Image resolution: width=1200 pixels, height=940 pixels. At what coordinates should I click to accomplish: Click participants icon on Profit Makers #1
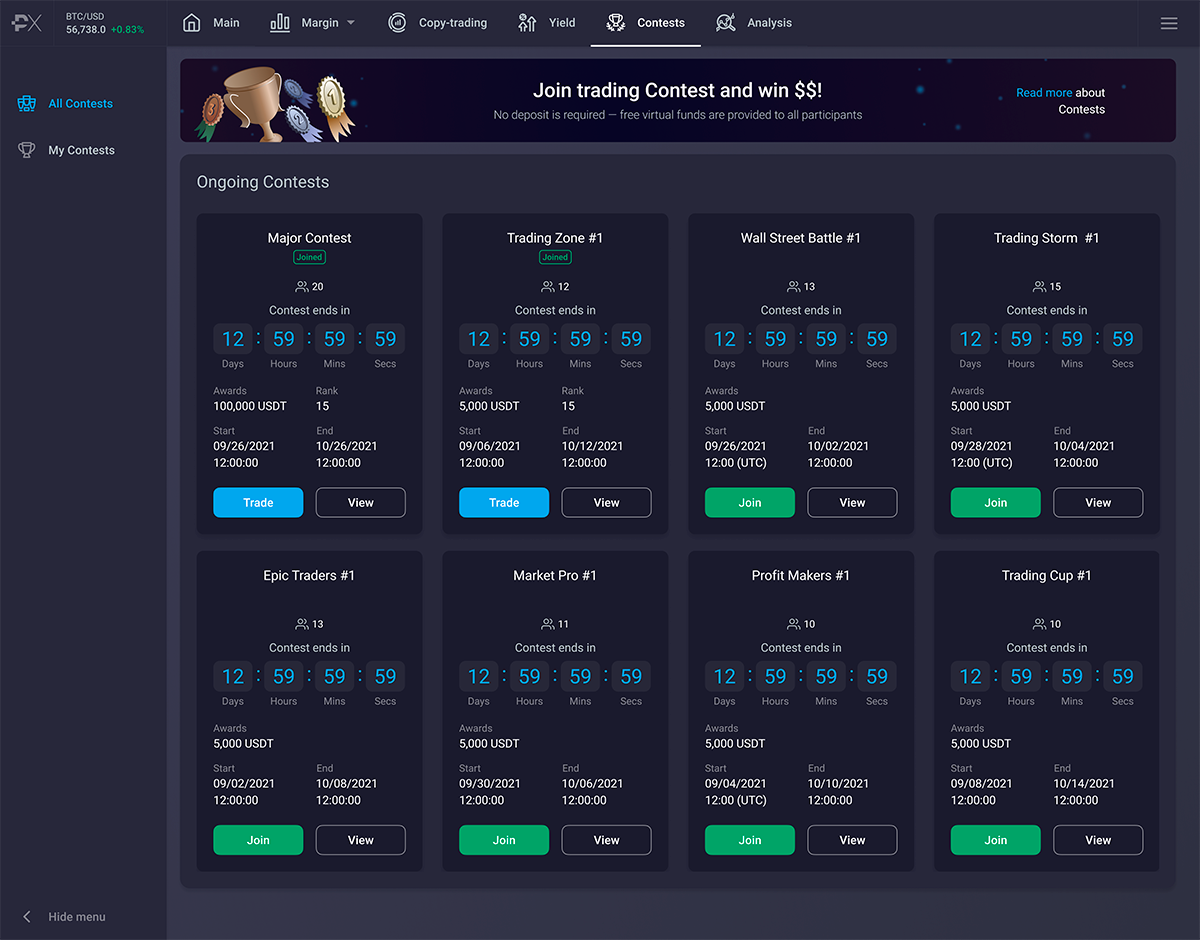click(x=794, y=624)
